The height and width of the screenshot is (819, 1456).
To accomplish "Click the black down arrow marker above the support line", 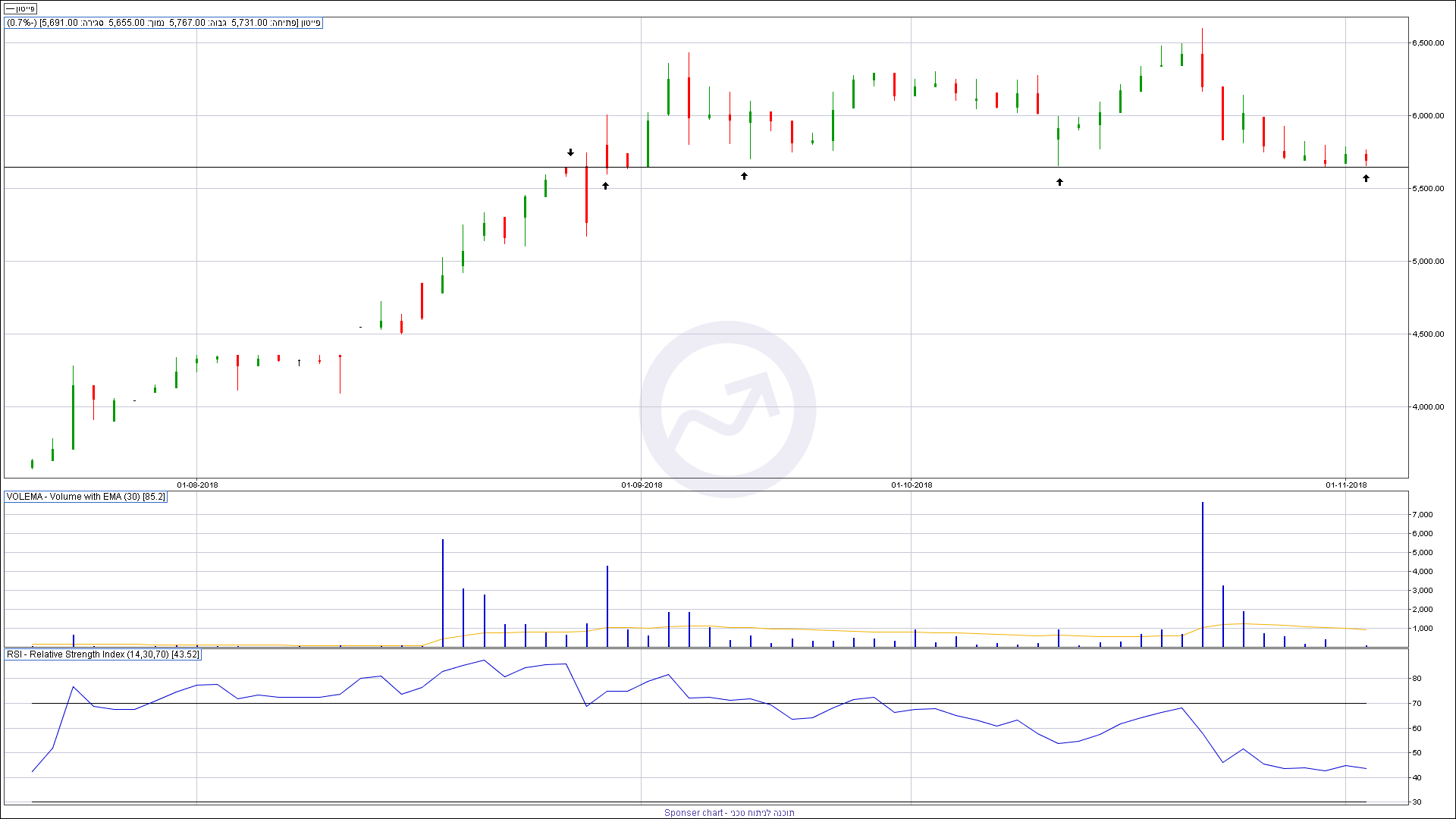I will click(x=571, y=152).
